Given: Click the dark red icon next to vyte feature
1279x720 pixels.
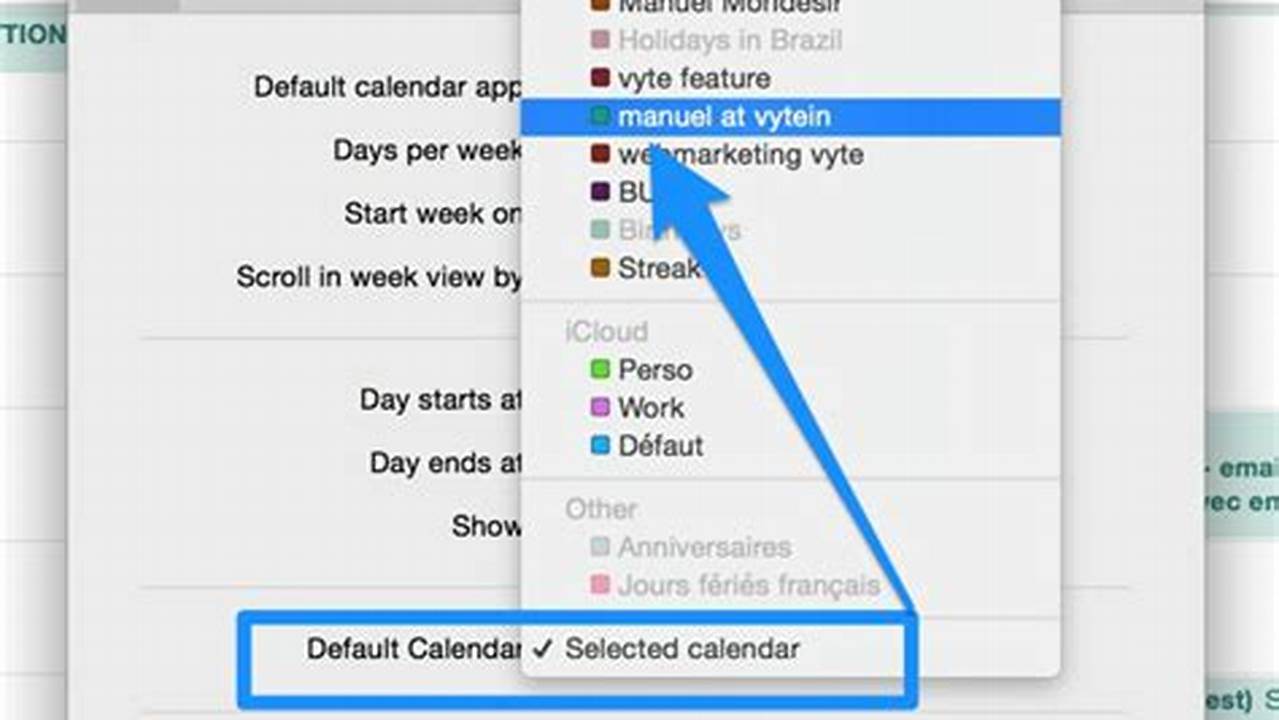Looking at the screenshot, I should 600,78.
